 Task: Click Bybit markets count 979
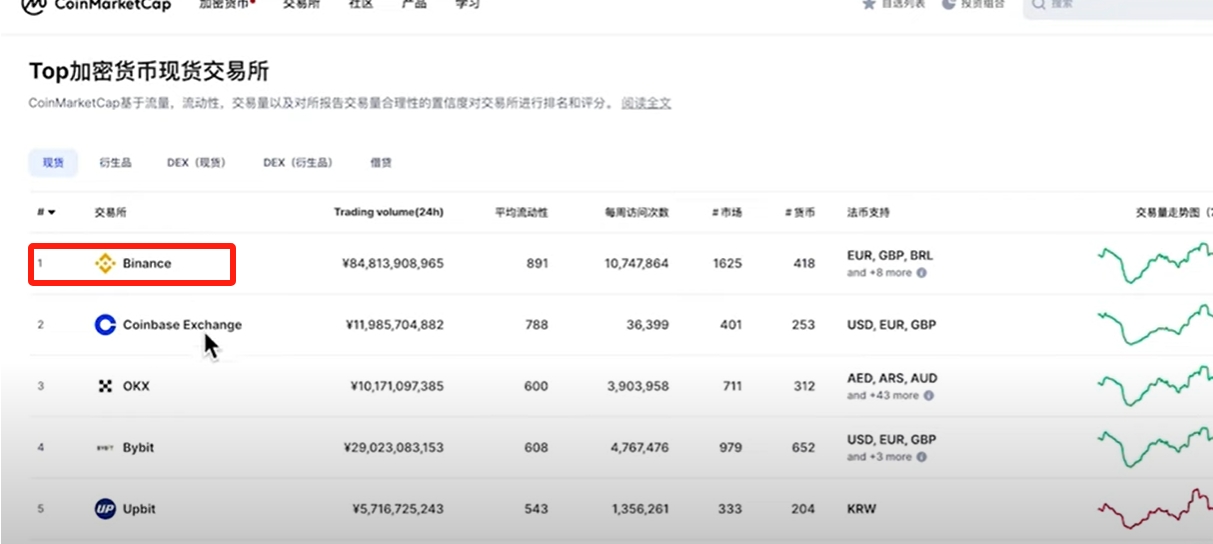[730, 448]
